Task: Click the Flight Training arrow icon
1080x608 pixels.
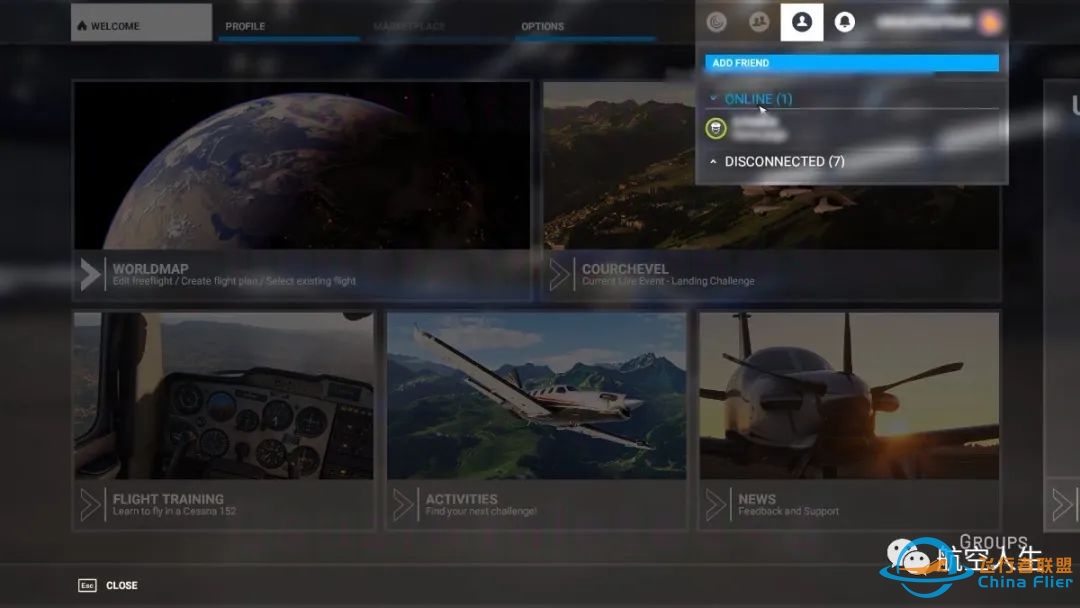Action: pos(90,505)
